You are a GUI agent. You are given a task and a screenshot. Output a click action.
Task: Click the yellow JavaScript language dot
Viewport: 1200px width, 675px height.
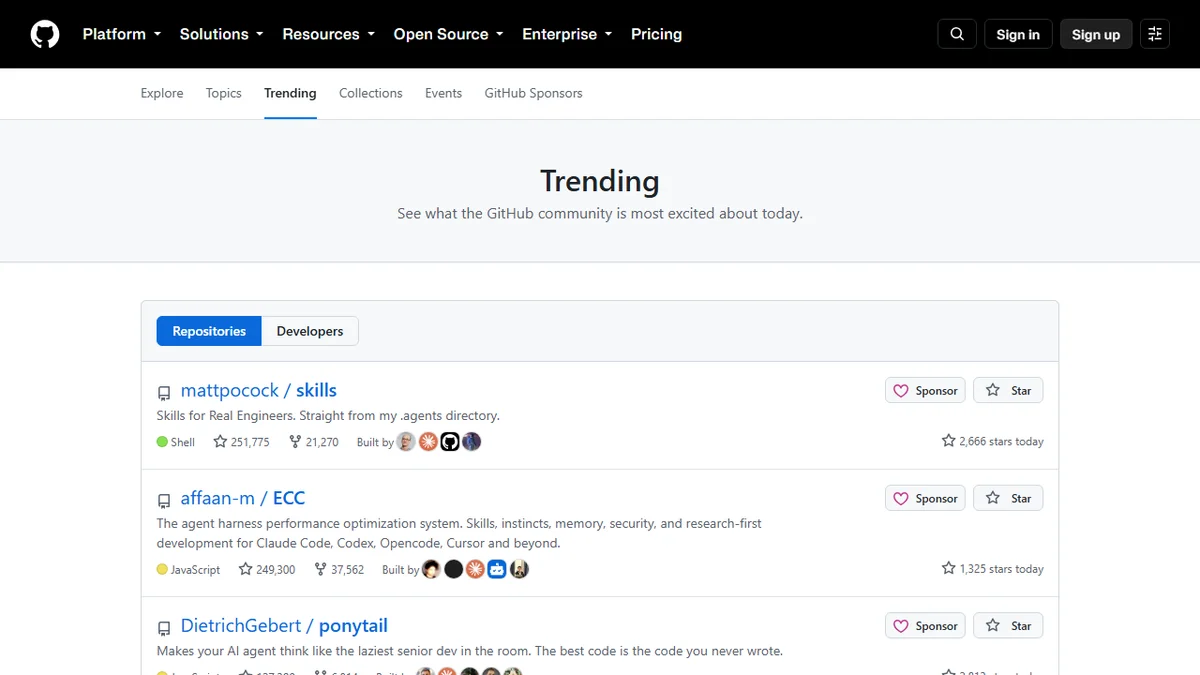[x=162, y=569]
